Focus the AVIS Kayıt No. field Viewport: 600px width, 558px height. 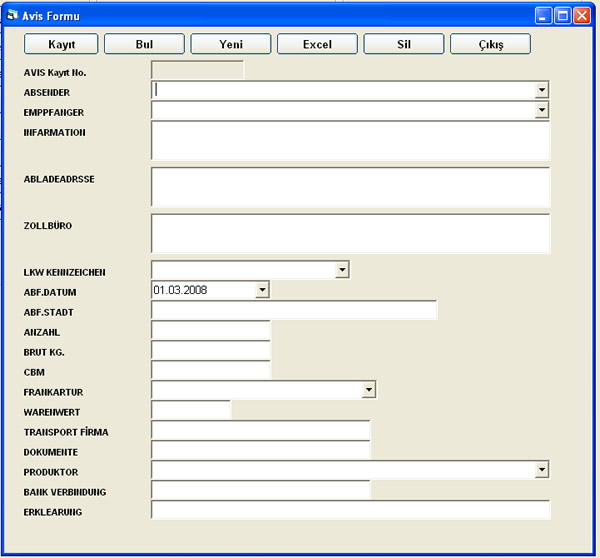pos(197,70)
